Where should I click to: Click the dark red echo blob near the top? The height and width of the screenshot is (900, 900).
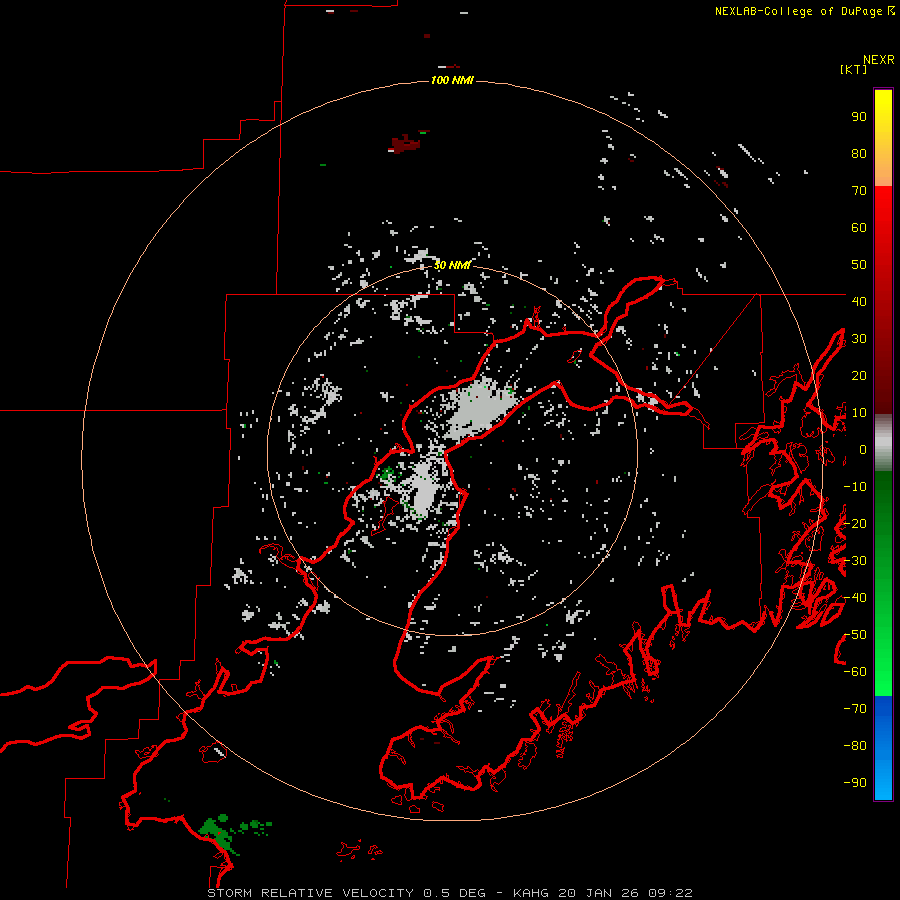coord(406,144)
